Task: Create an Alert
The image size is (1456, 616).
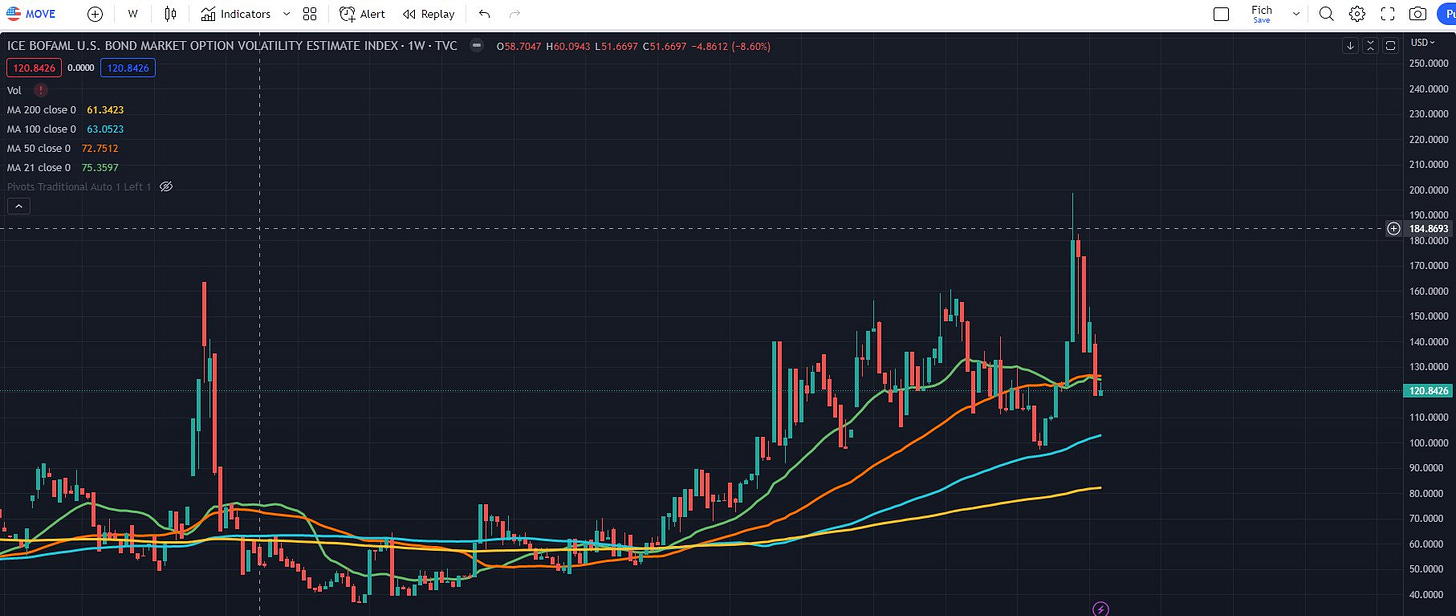Action: (362, 14)
